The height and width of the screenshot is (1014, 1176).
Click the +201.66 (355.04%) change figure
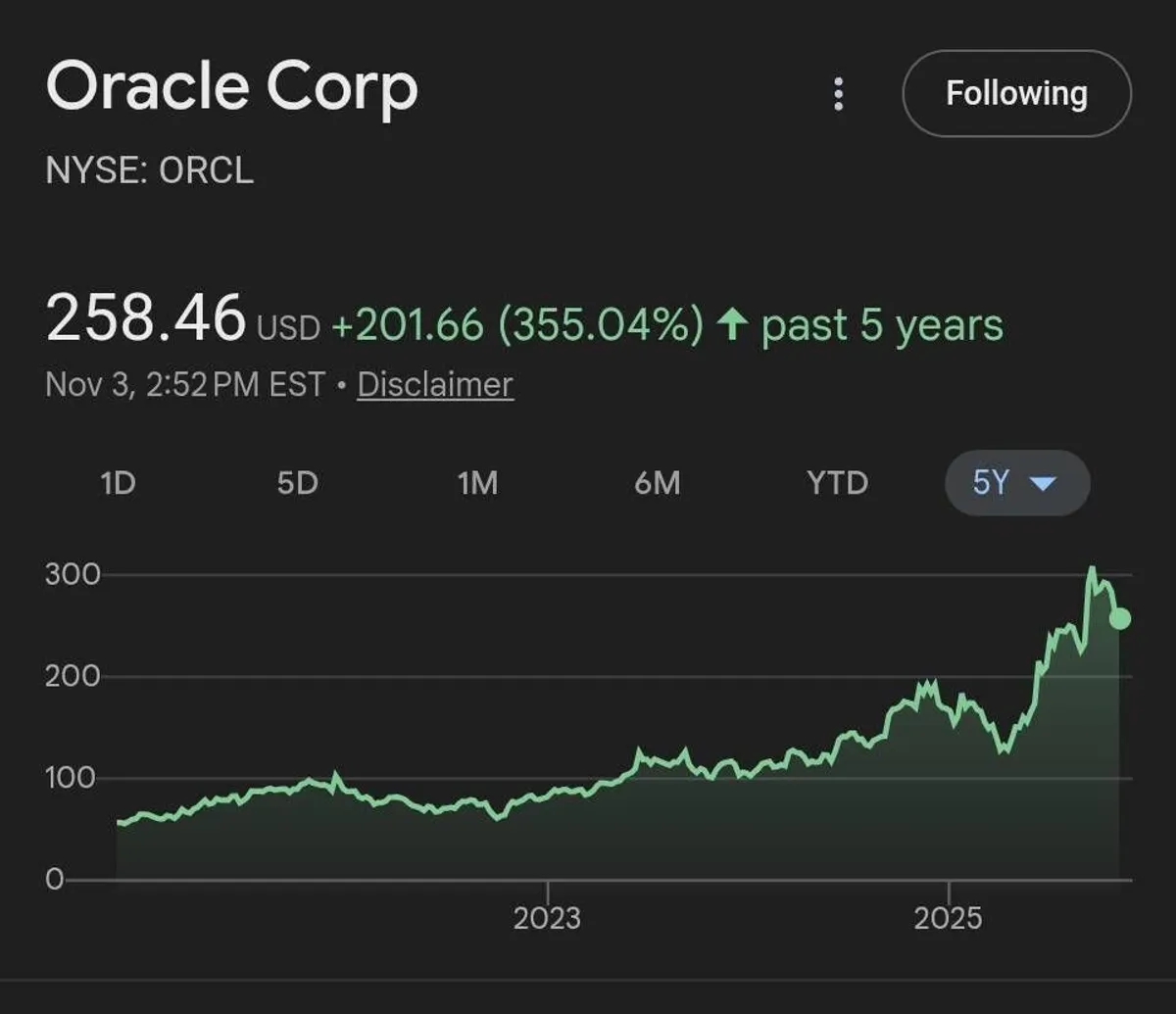click(x=517, y=325)
